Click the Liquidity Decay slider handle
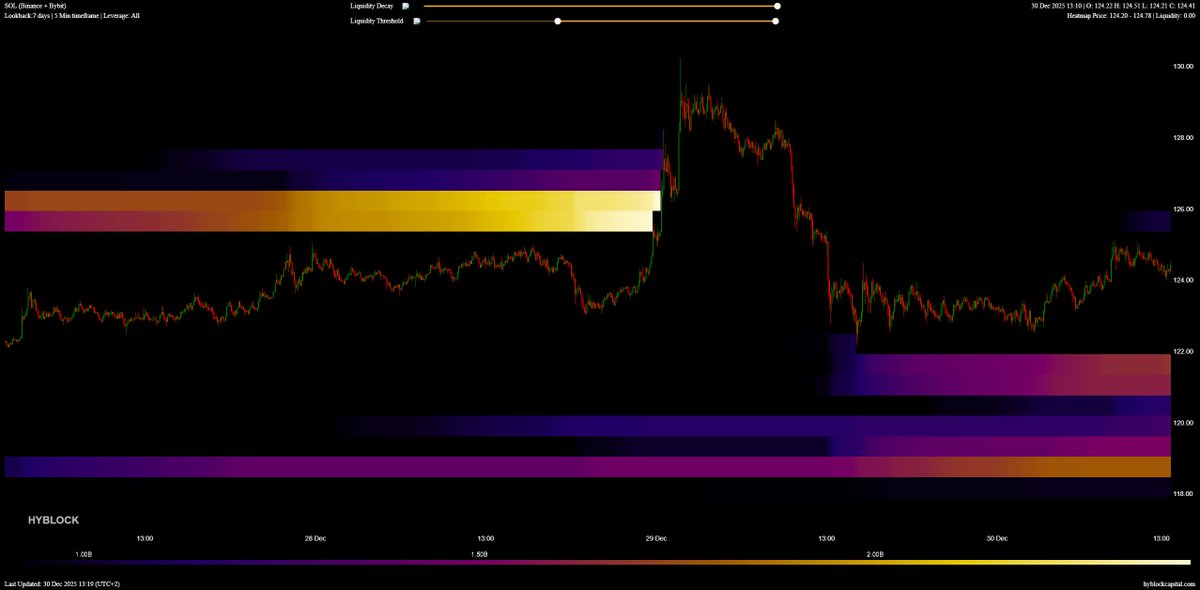This screenshot has height=590, width=1200. click(777, 6)
